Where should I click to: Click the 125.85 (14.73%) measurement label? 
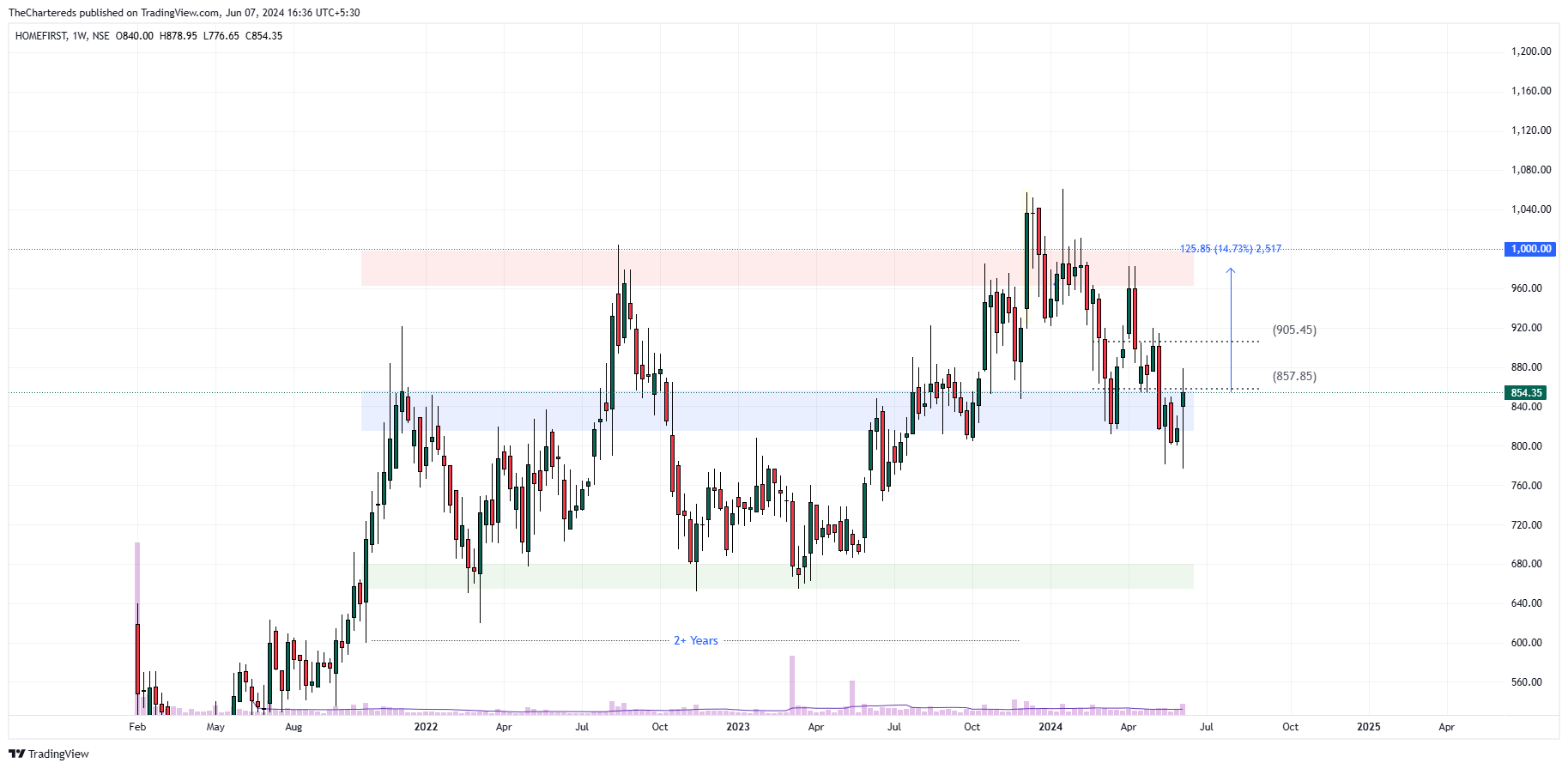[x=1230, y=249]
